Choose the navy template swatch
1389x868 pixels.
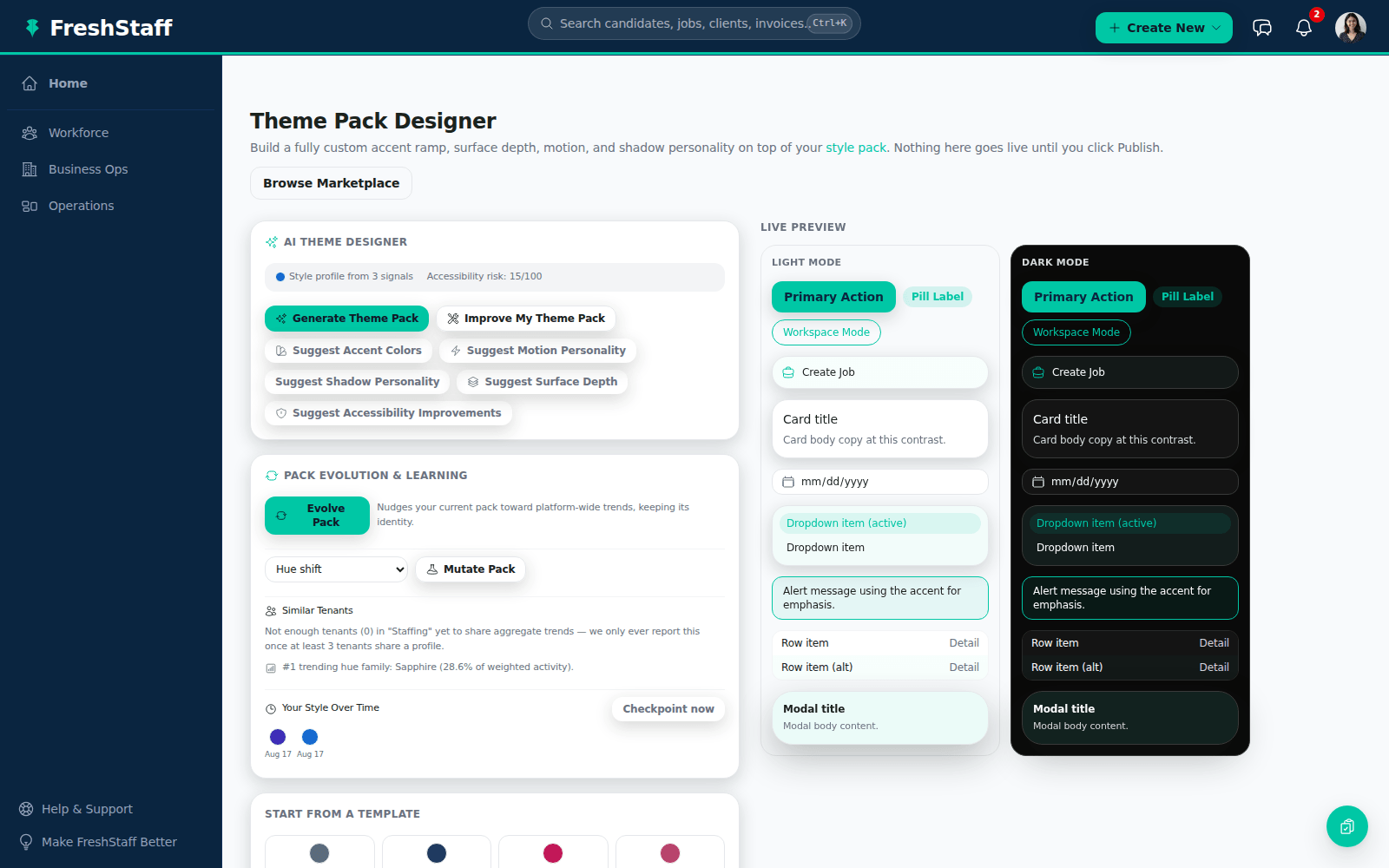pos(437,853)
